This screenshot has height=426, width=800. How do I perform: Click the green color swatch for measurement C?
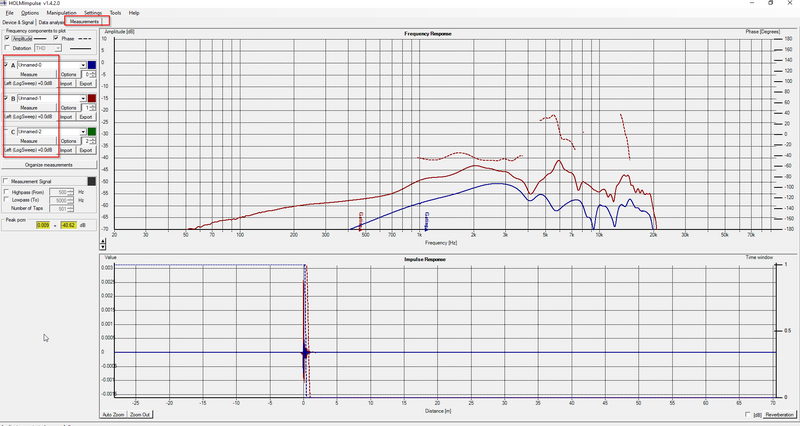92,132
